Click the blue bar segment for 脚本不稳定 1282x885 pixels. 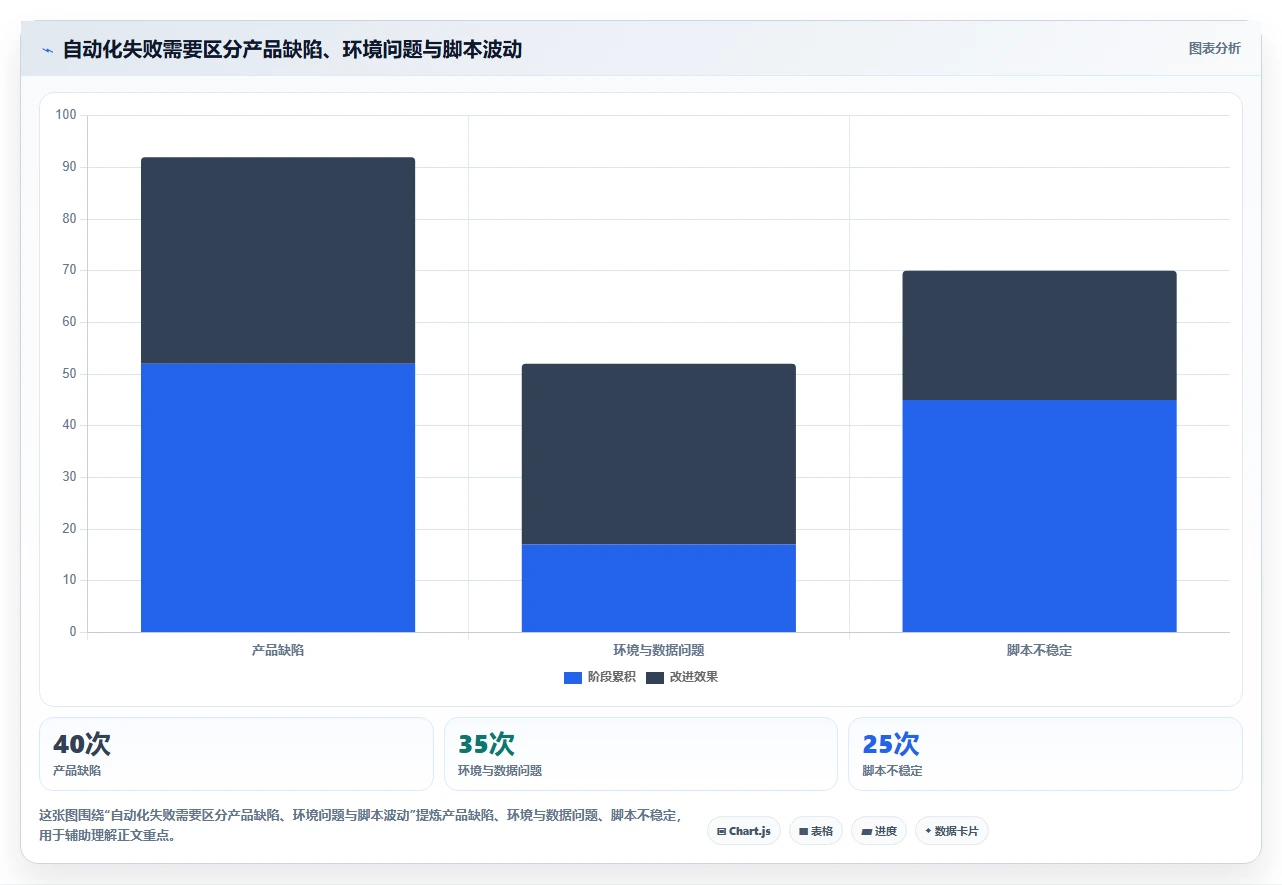pyautogui.click(x=1039, y=516)
